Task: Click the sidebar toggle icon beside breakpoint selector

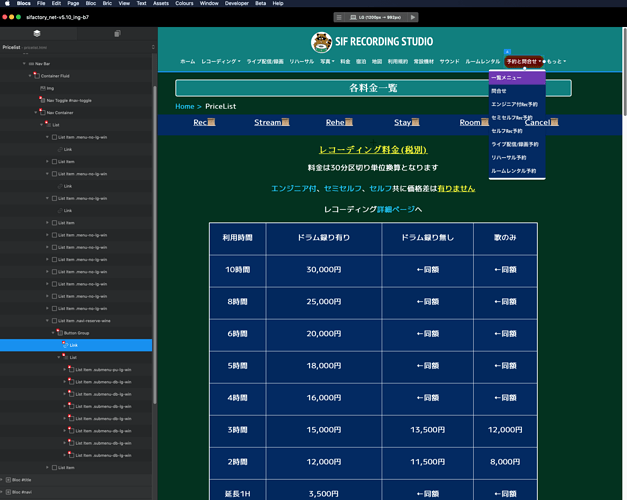Action: coord(338,17)
